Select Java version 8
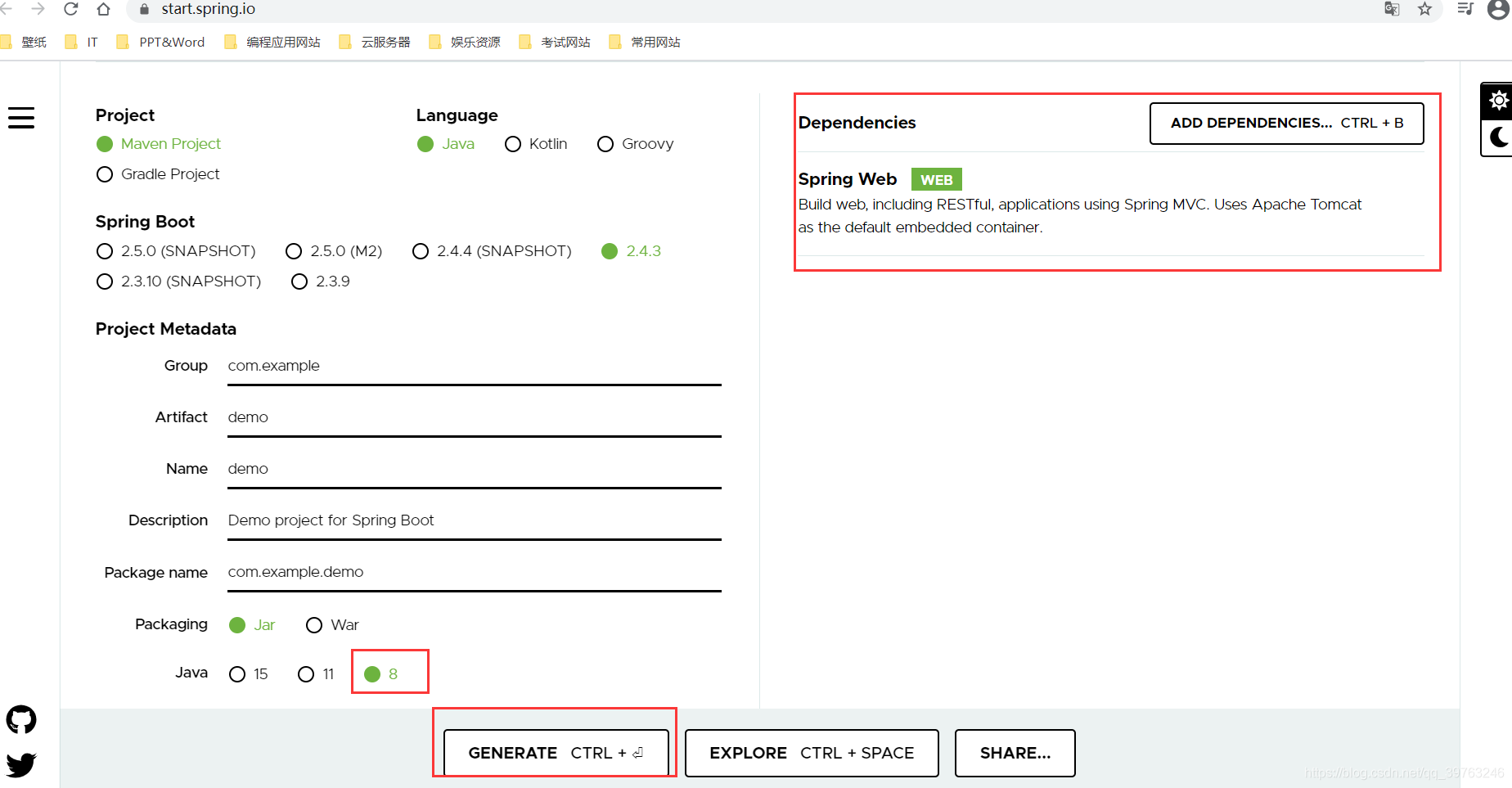Viewport: 1512px width, 788px height. pos(381,674)
